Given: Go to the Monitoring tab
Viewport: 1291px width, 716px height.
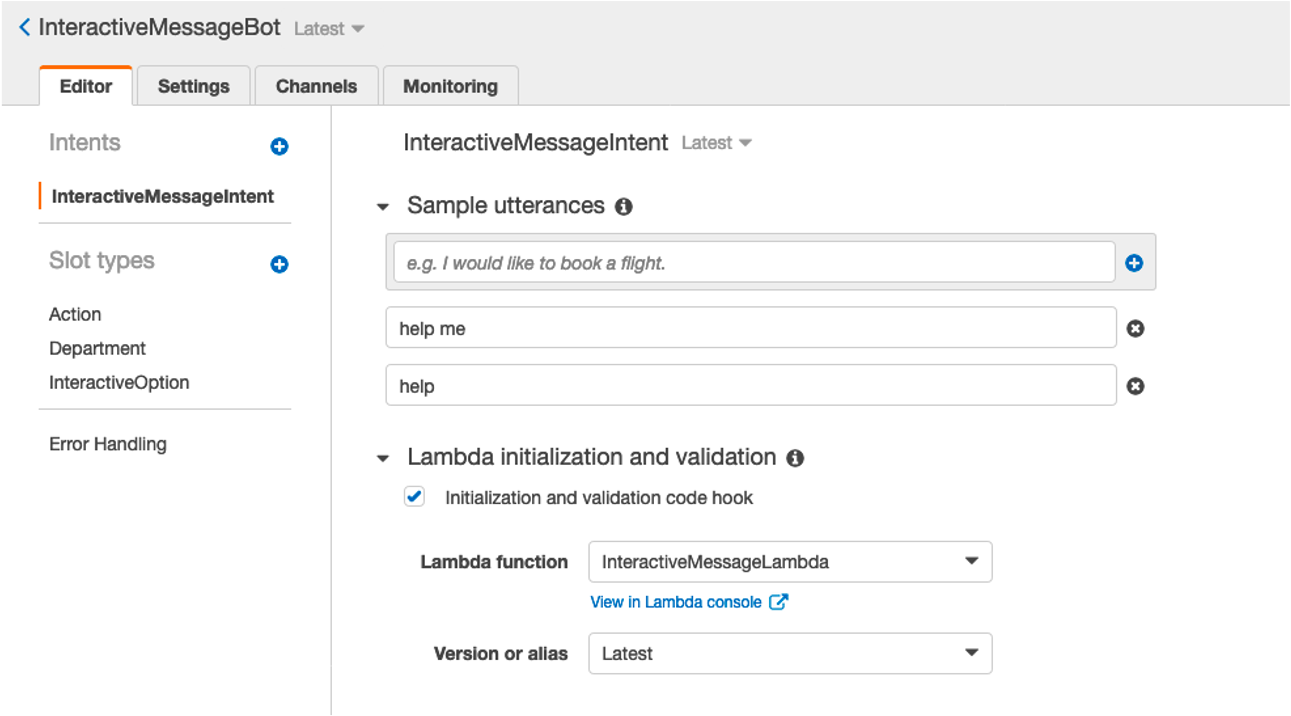Looking at the screenshot, I should tap(450, 86).
